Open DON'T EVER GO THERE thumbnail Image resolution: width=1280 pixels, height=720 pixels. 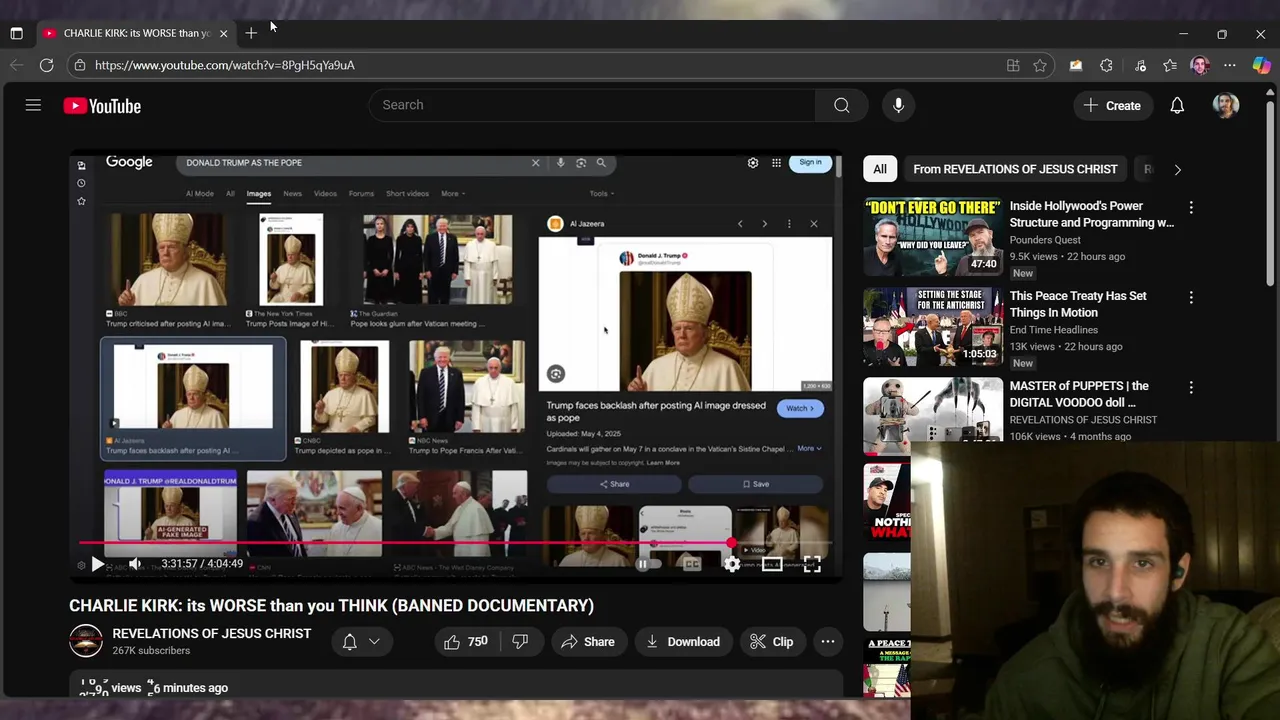pos(933,236)
